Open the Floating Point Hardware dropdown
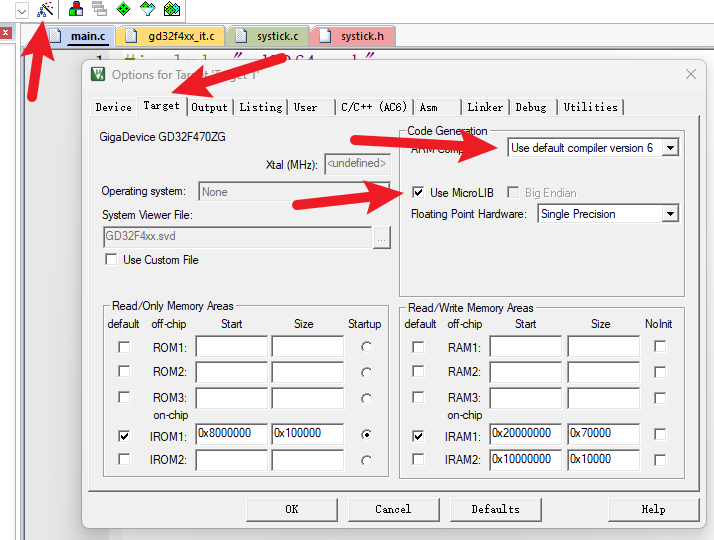This screenshot has height=540, width=714. click(670, 214)
